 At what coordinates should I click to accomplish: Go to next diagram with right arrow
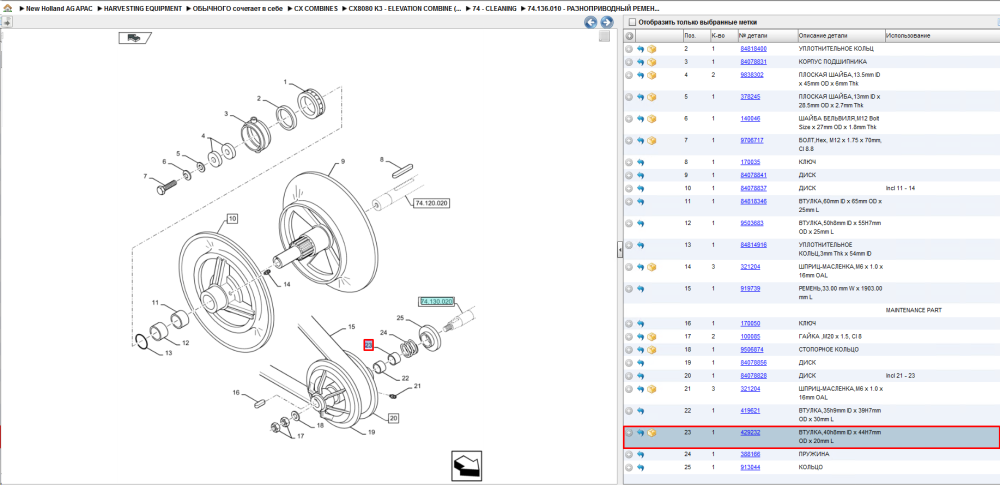point(607,22)
